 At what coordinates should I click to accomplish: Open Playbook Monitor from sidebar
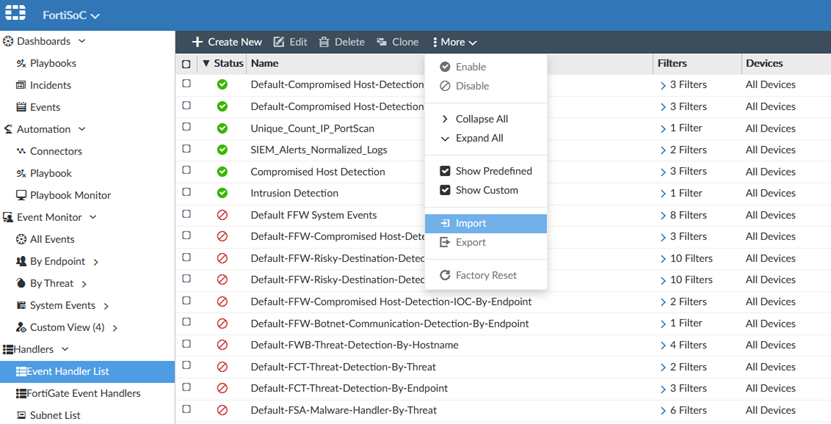[70, 195]
